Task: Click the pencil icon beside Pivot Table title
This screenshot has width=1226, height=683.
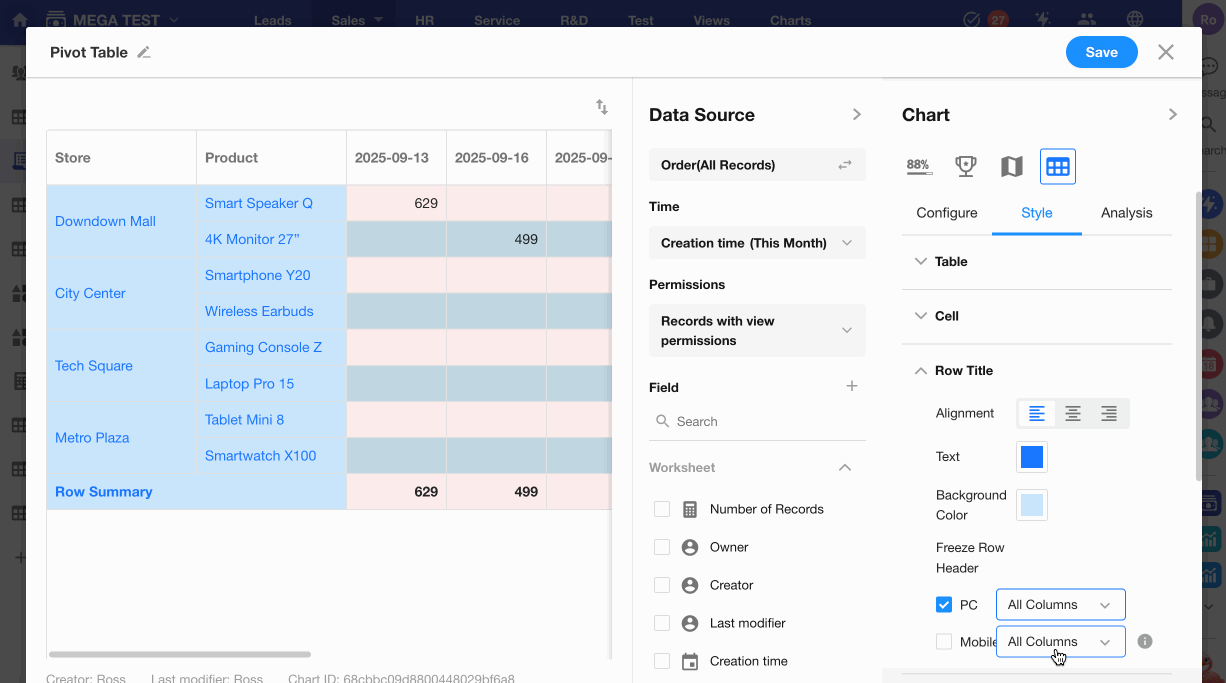Action: [x=144, y=53]
